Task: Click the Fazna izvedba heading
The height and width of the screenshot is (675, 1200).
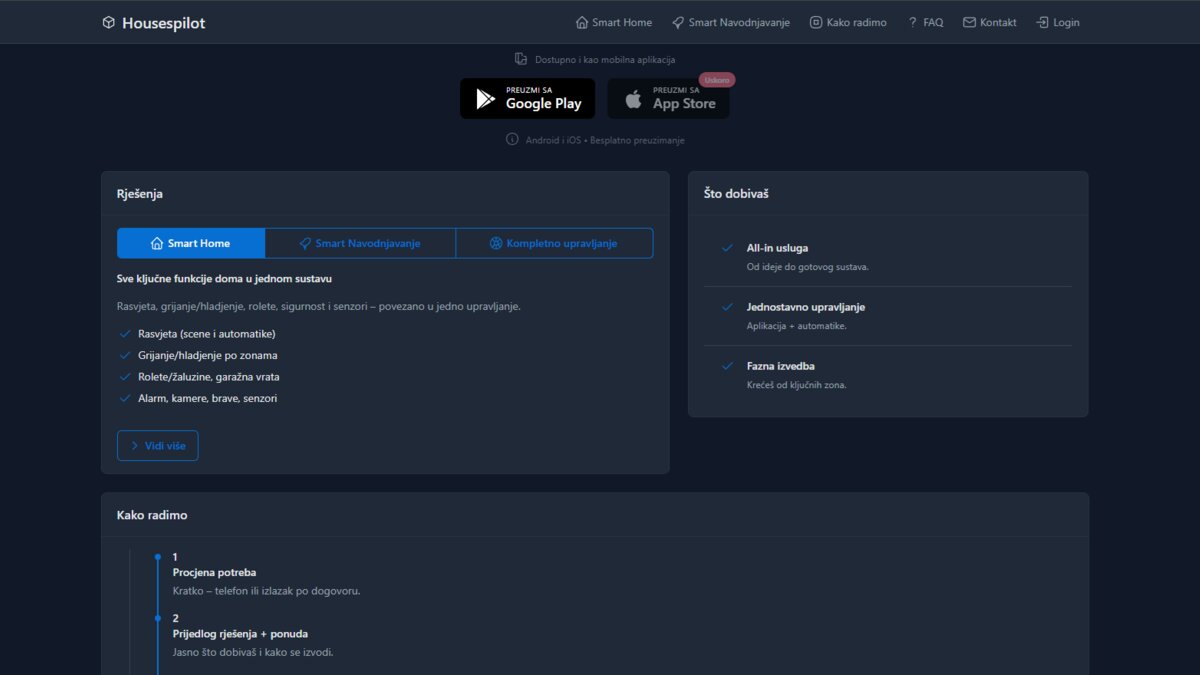Action: 781,366
